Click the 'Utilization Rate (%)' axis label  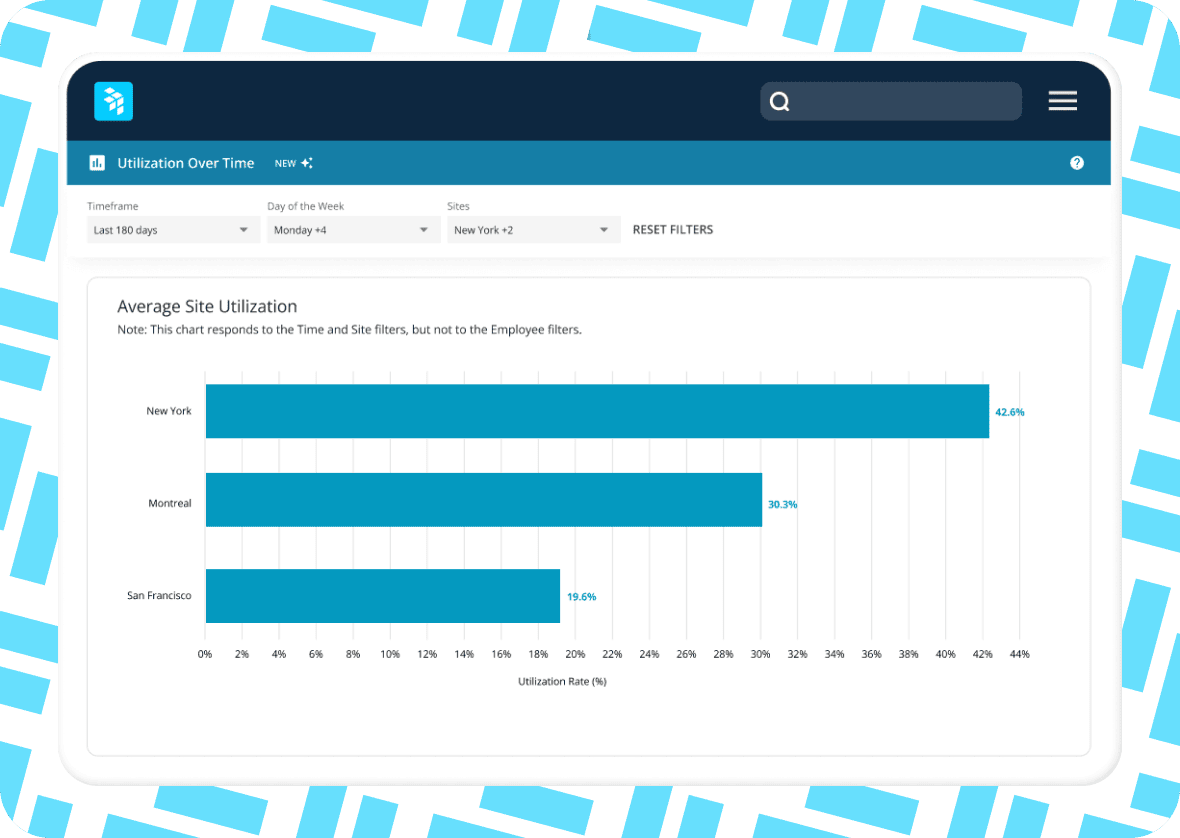point(562,681)
